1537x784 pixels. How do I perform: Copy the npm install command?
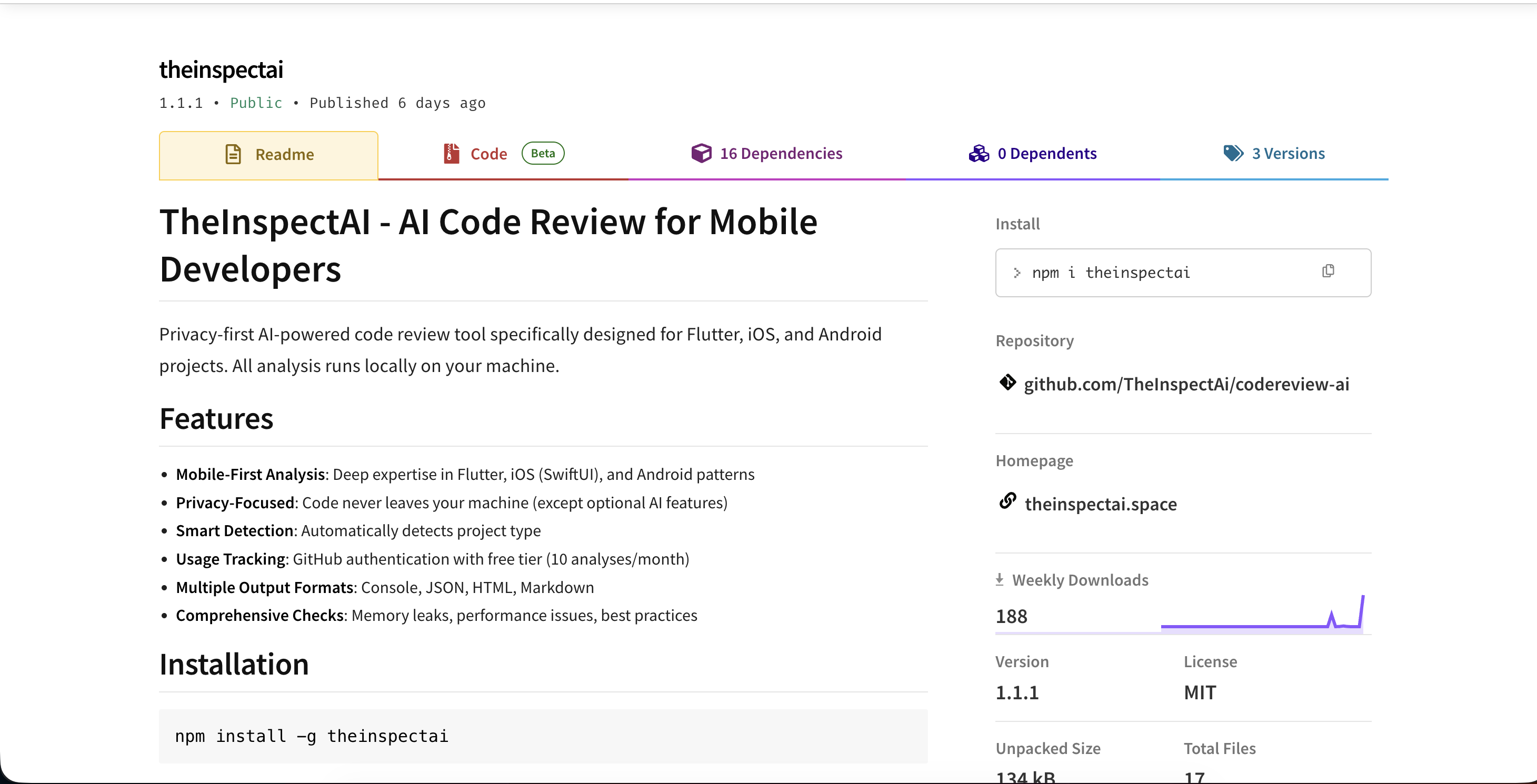(x=1328, y=272)
